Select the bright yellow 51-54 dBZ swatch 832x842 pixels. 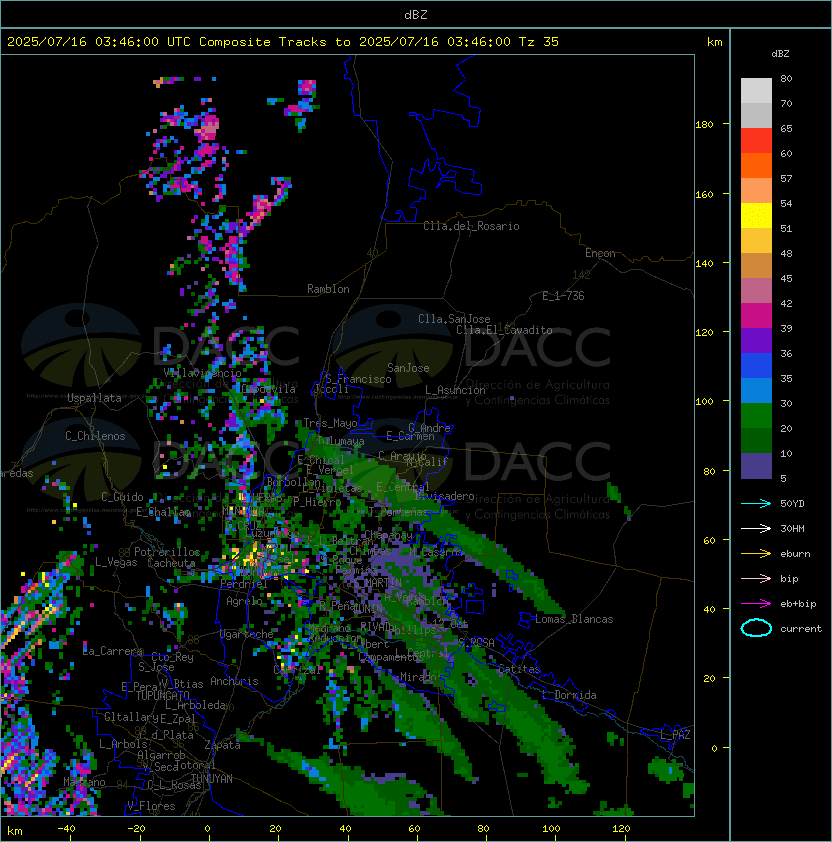pos(756,215)
